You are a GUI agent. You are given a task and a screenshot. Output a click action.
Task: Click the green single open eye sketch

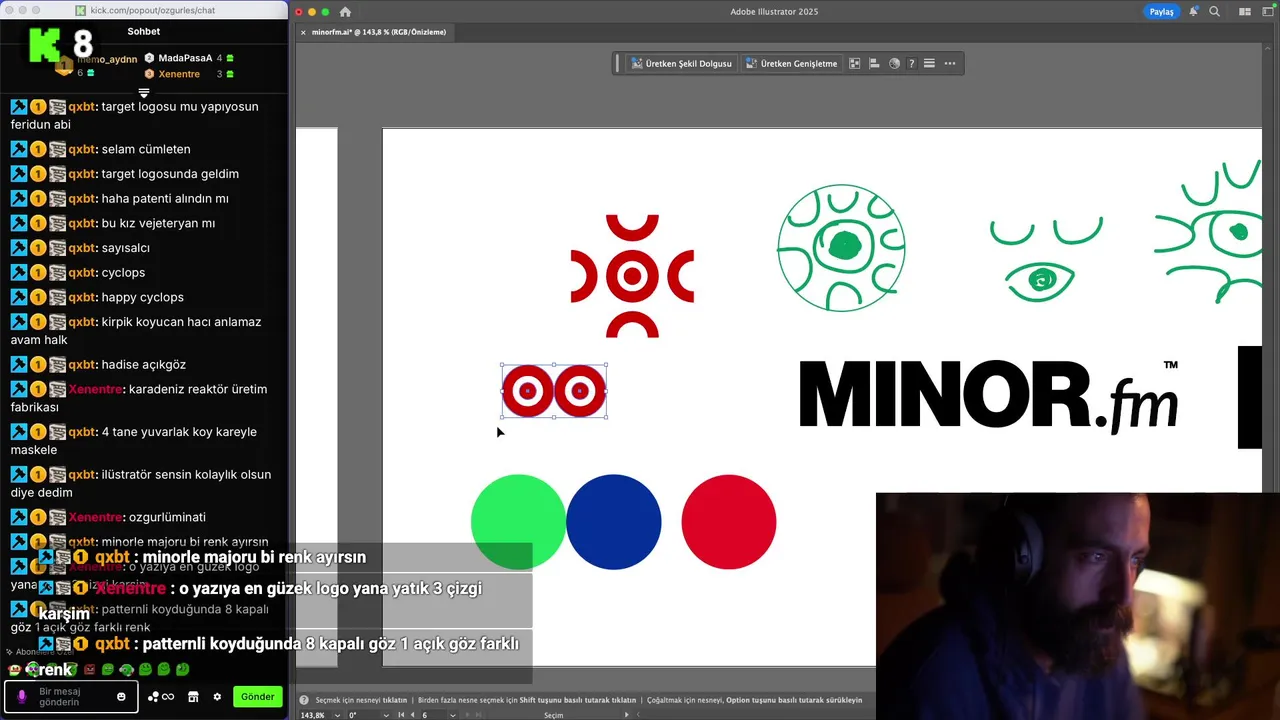click(x=1040, y=282)
